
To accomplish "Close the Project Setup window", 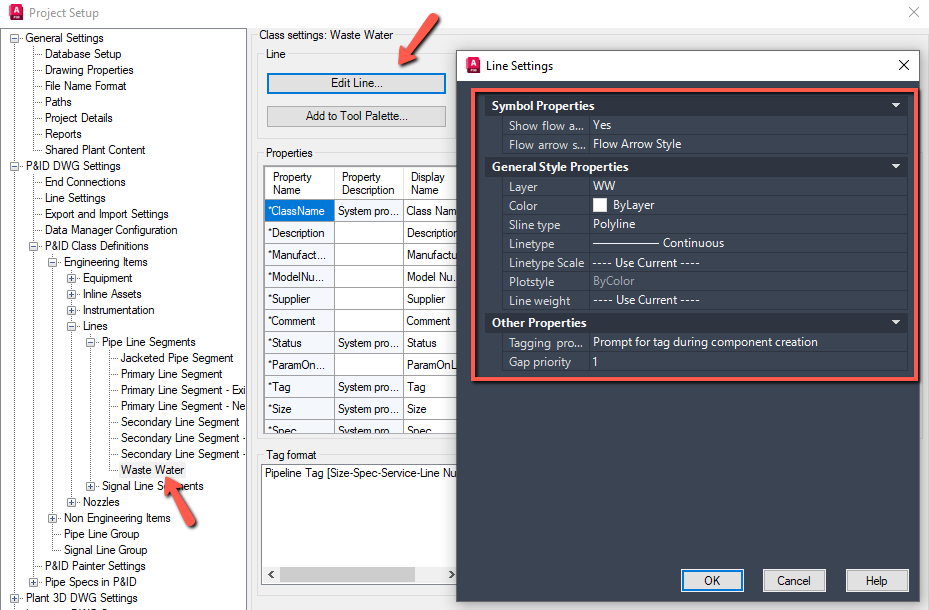I will pos(914,12).
